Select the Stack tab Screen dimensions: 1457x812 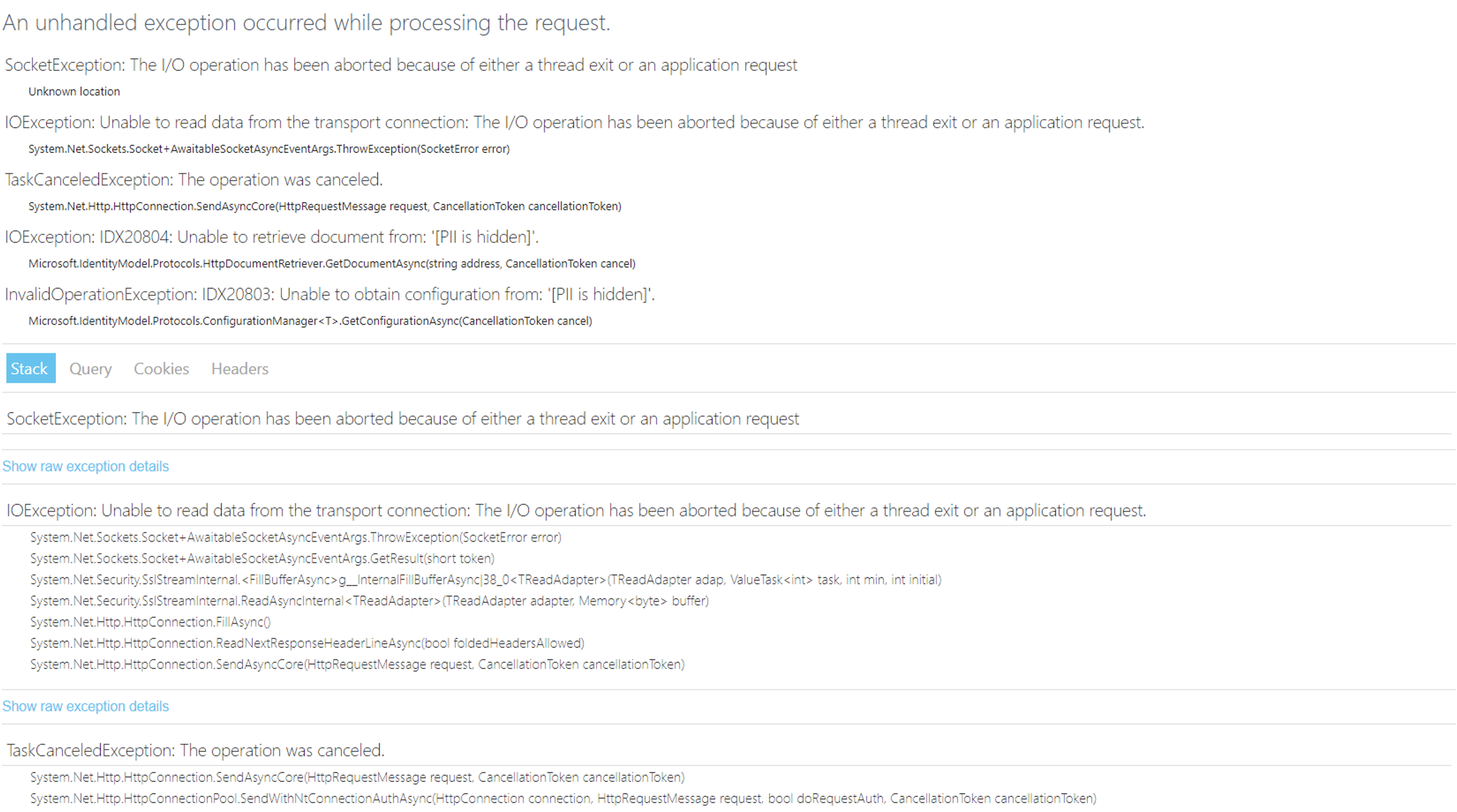click(x=30, y=368)
